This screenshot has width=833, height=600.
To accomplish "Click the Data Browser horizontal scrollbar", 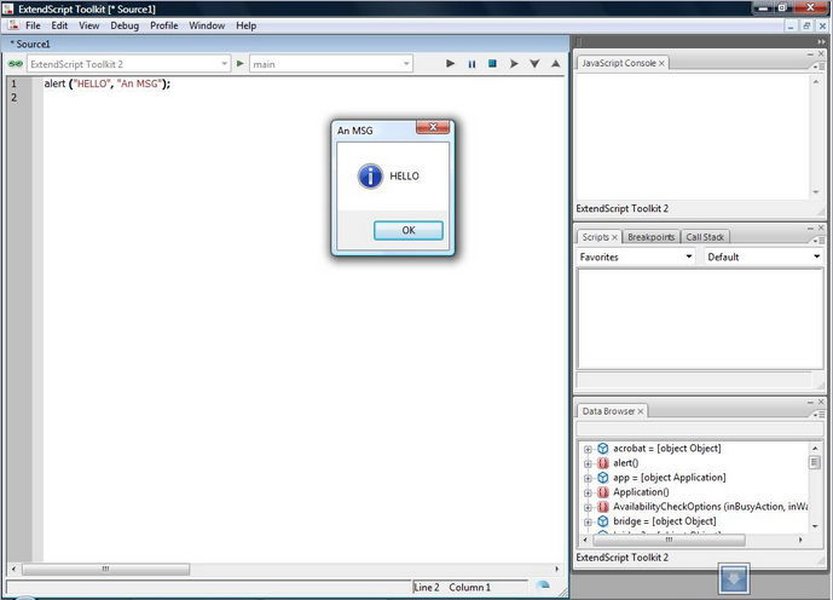I will [668, 539].
